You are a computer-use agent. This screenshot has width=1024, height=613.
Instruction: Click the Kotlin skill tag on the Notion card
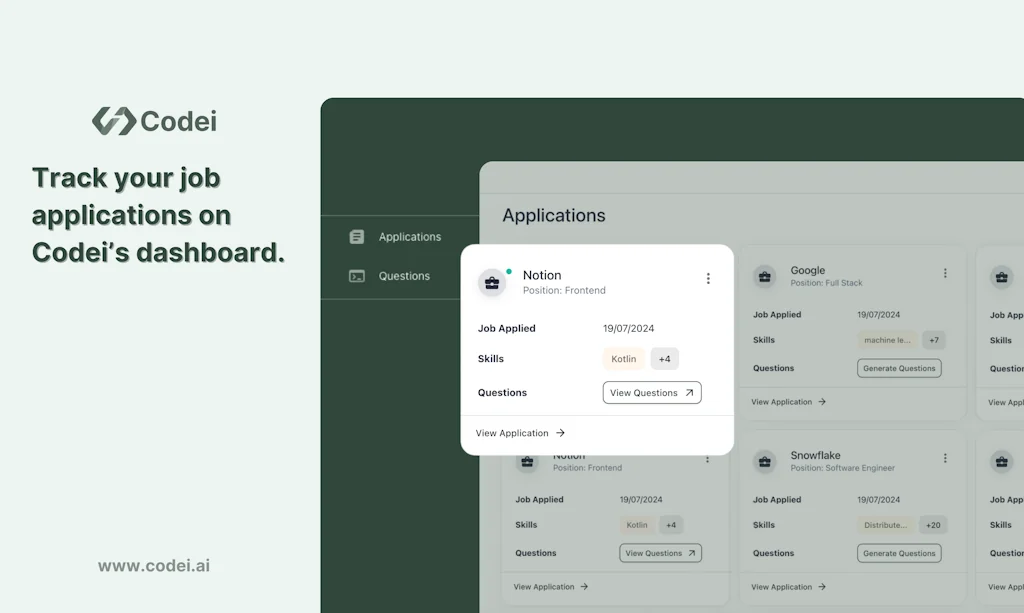point(623,358)
